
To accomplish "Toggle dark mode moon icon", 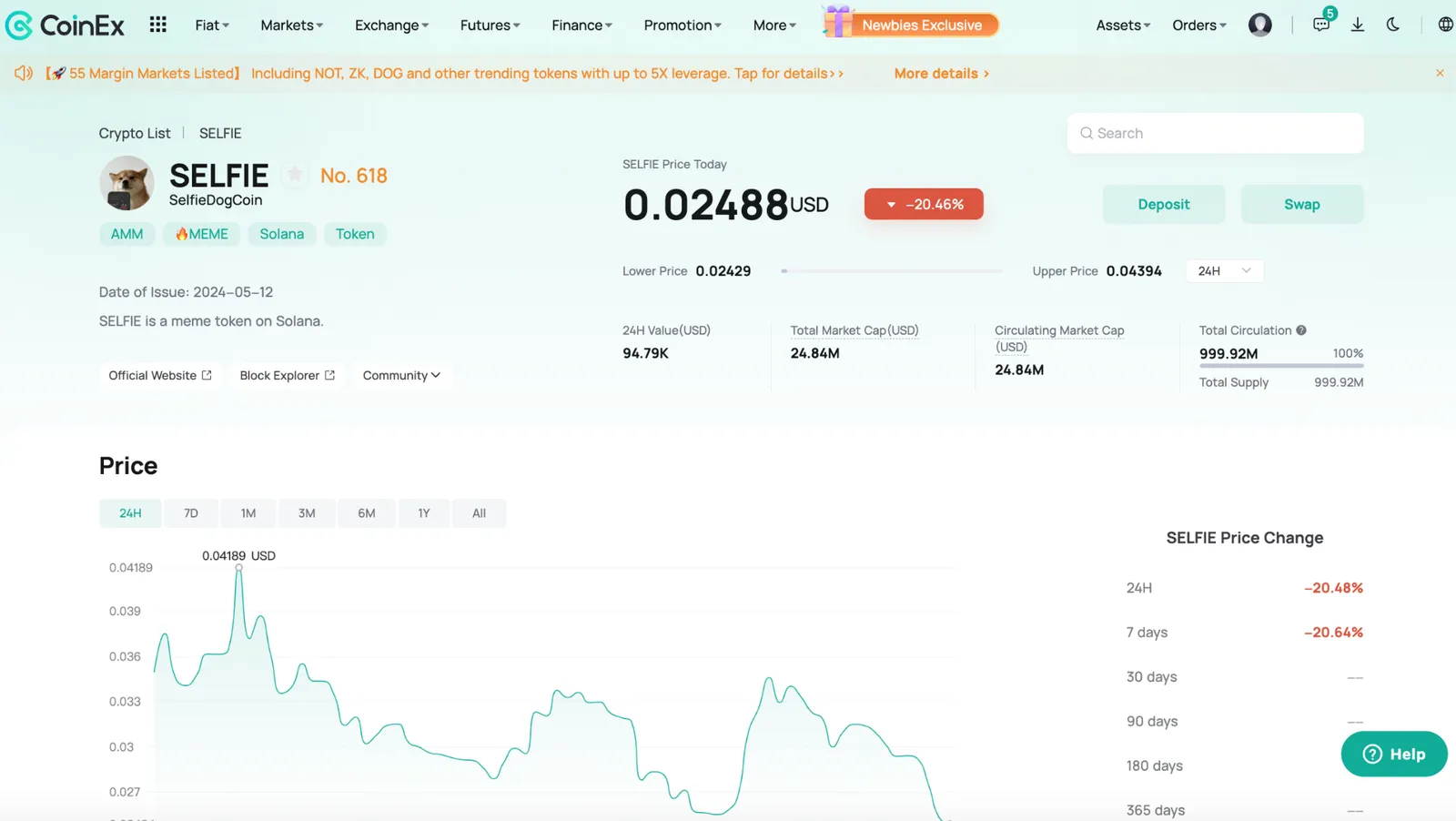I will click(1392, 25).
